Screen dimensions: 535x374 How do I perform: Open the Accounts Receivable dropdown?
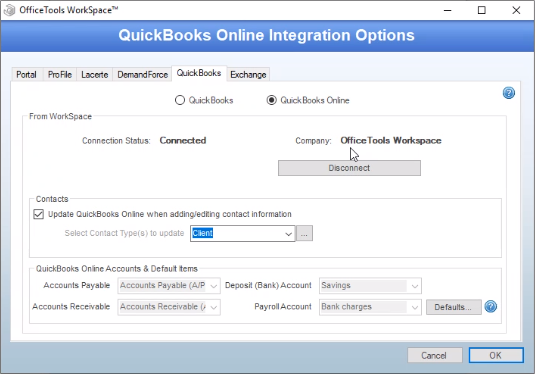click(169, 307)
